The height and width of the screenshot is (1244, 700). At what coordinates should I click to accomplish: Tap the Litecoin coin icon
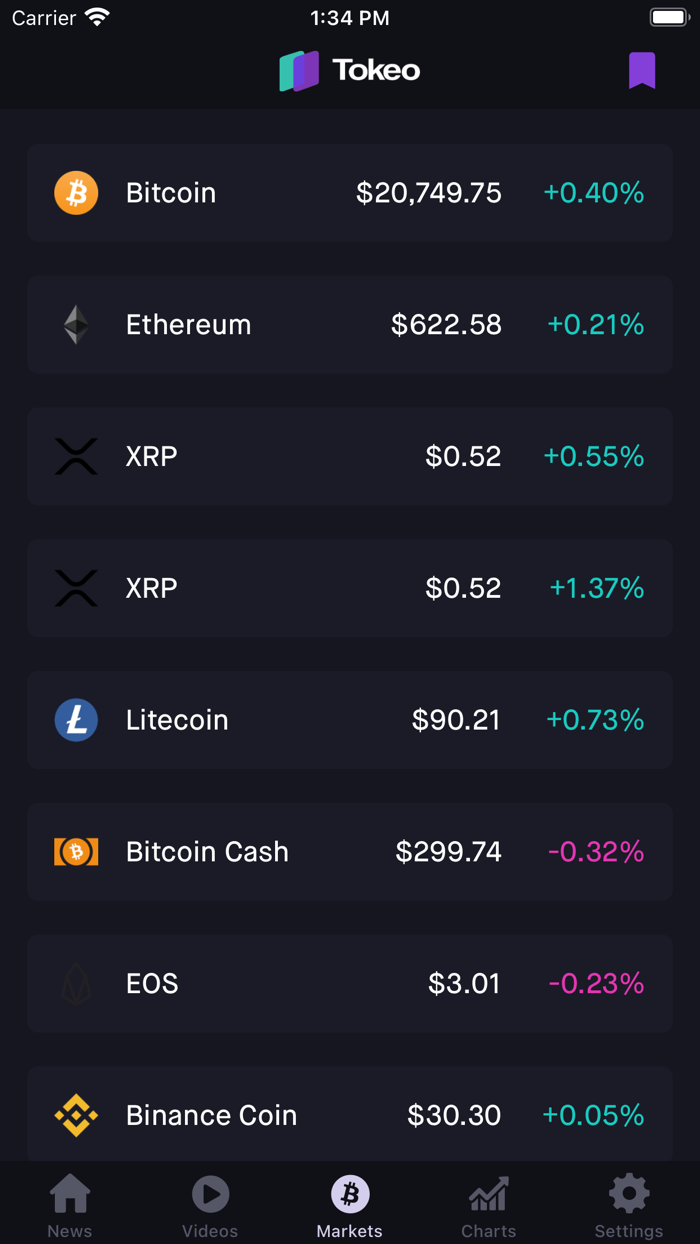click(76, 720)
